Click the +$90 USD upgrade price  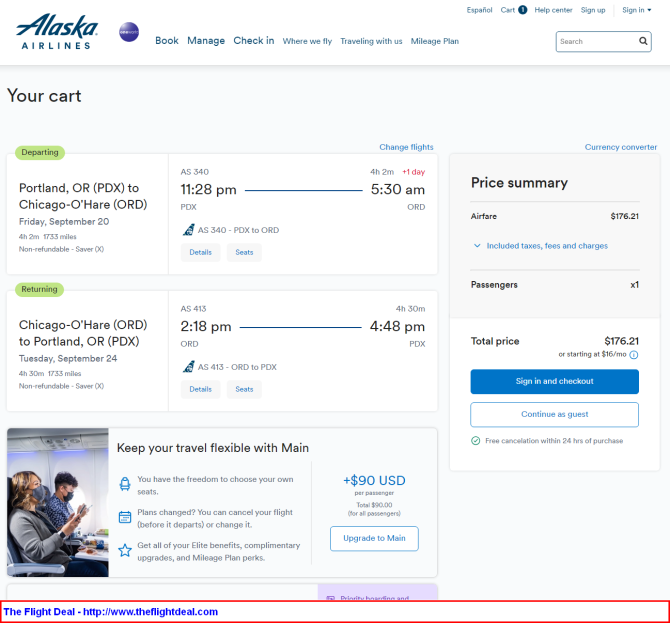(374, 480)
